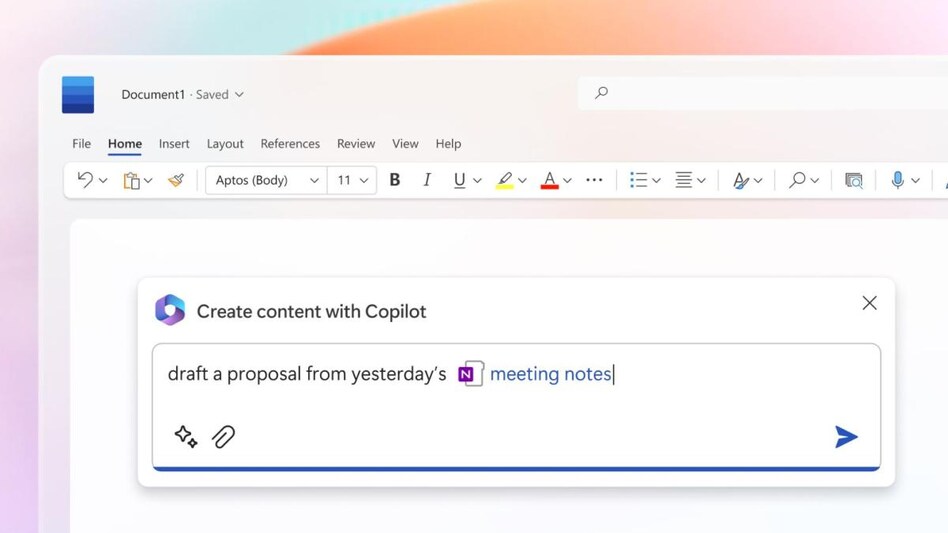The width and height of the screenshot is (948, 533).
Task: Toggle Italic formatting
Action: (427, 179)
